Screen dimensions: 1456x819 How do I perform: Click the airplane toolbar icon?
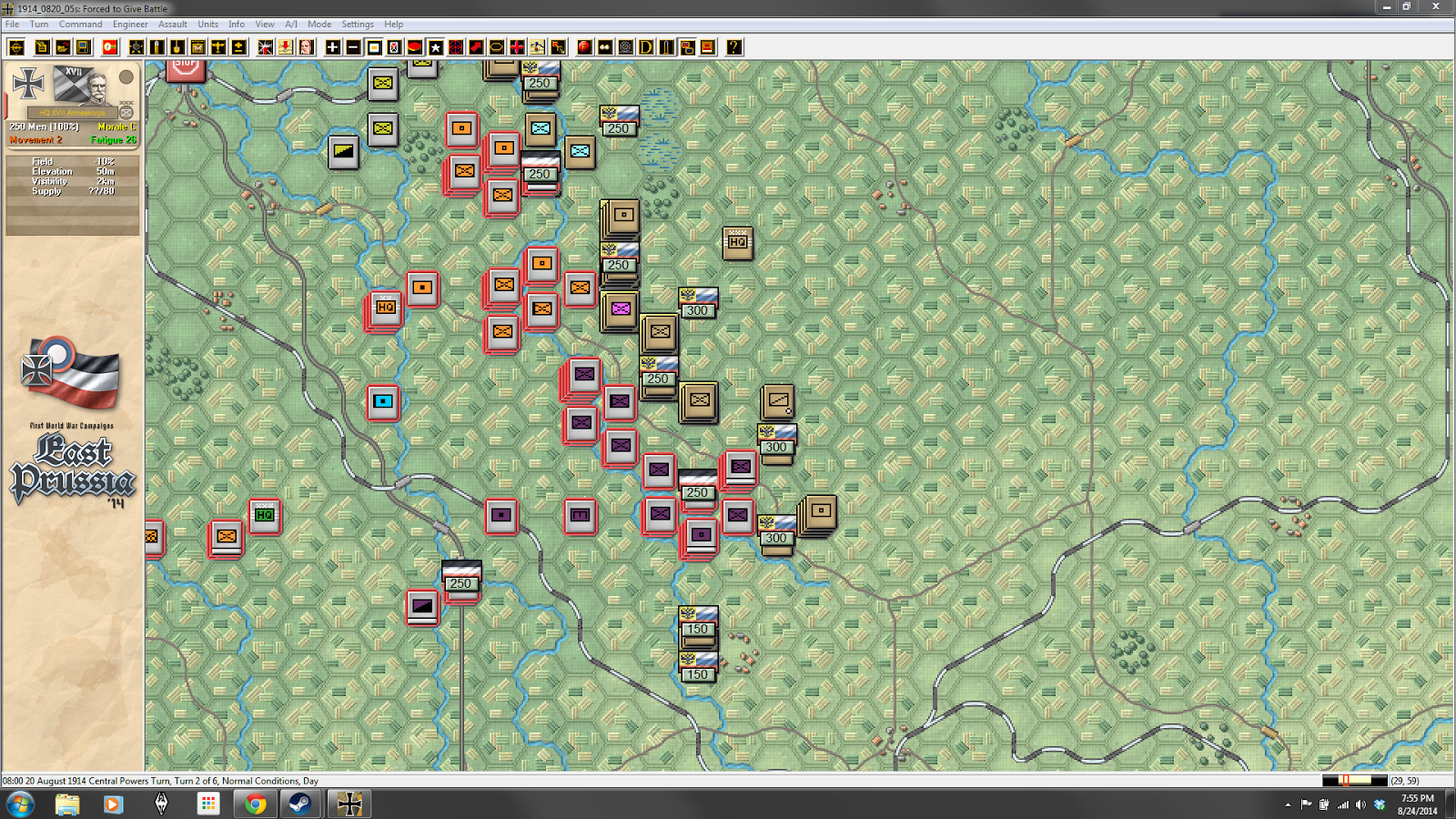click(218, 47)
